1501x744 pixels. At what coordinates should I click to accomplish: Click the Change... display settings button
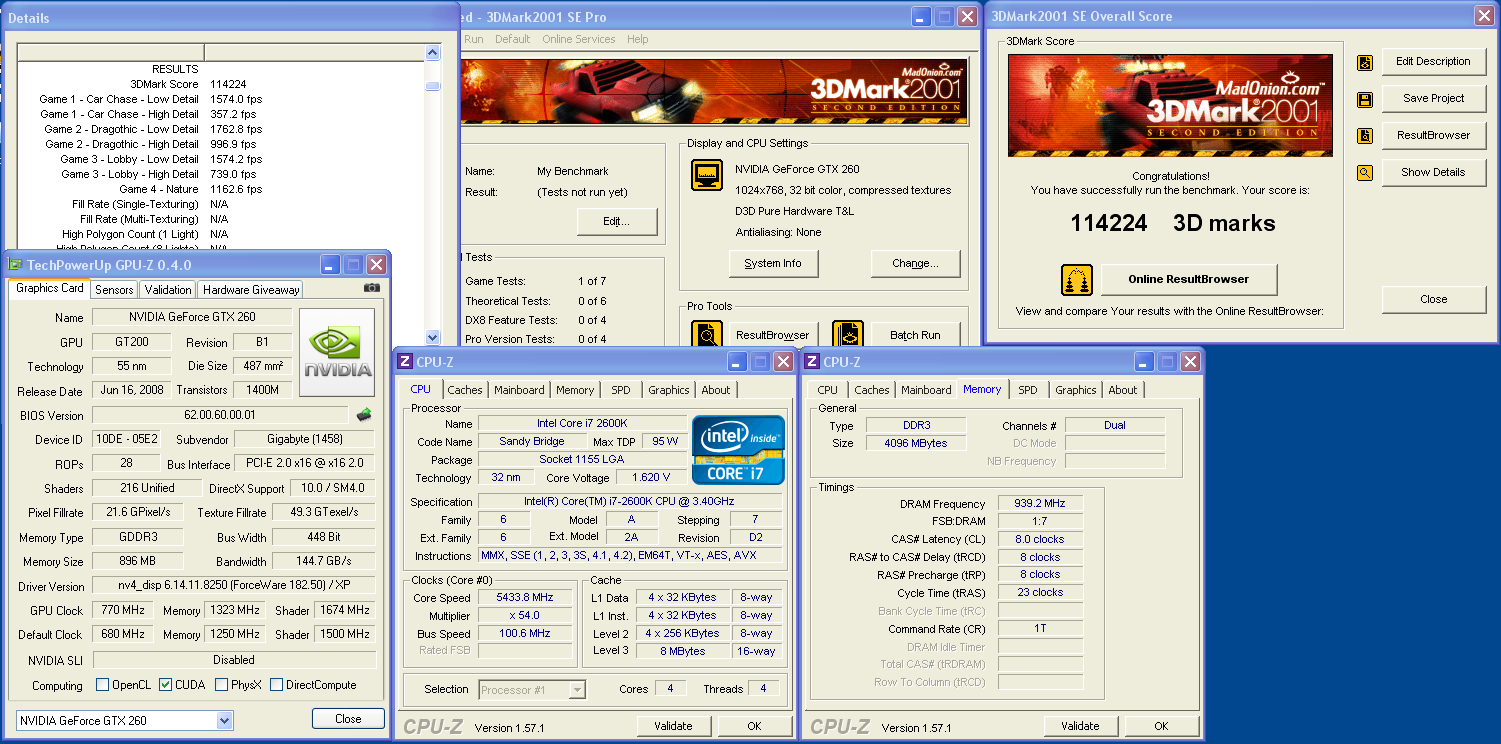tap(916, 263)
